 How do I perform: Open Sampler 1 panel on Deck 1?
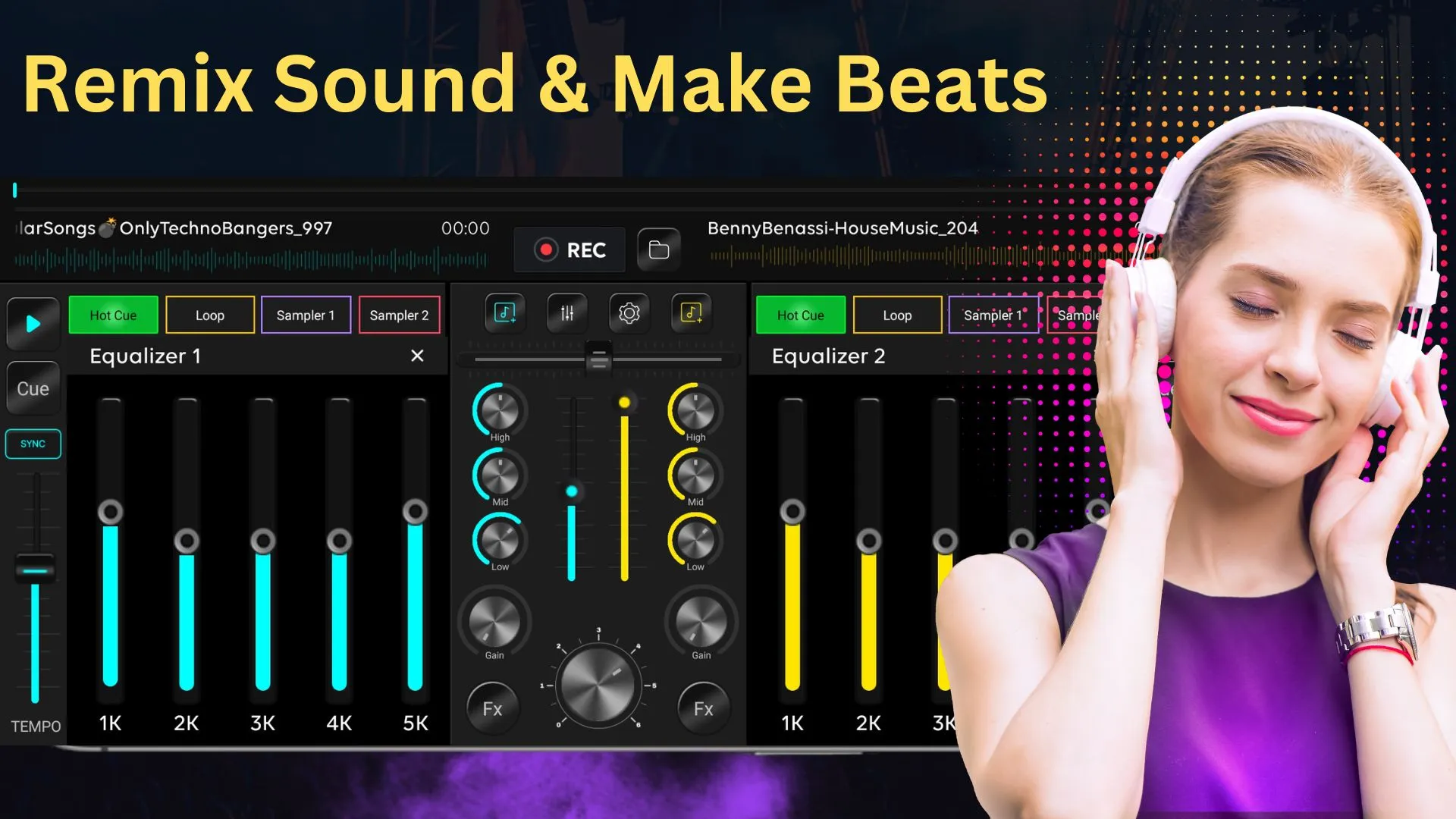point(305,314)
